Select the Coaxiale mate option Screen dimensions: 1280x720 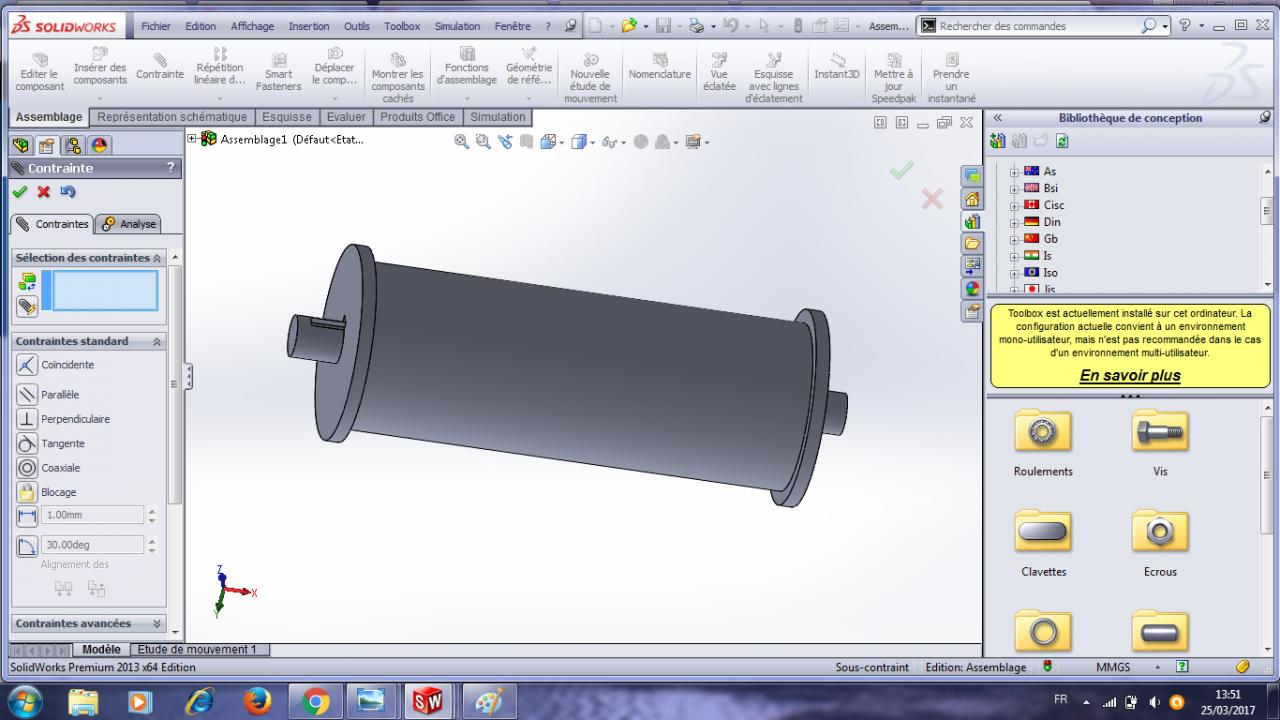[x=27, y=467]
